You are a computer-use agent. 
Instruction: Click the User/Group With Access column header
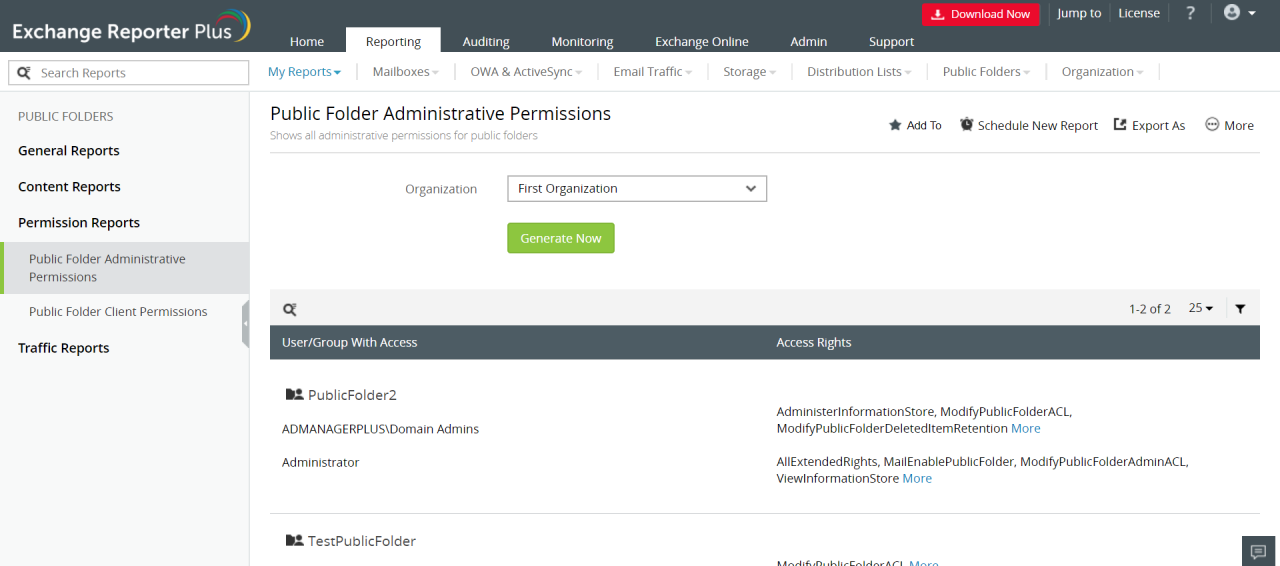pos(350,342)
